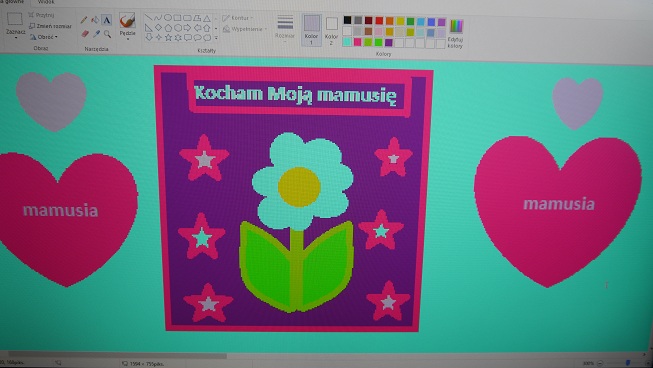
Task: Select the Fill with color bucket tool
Action: pyautogui.click(x=95, y=20)
